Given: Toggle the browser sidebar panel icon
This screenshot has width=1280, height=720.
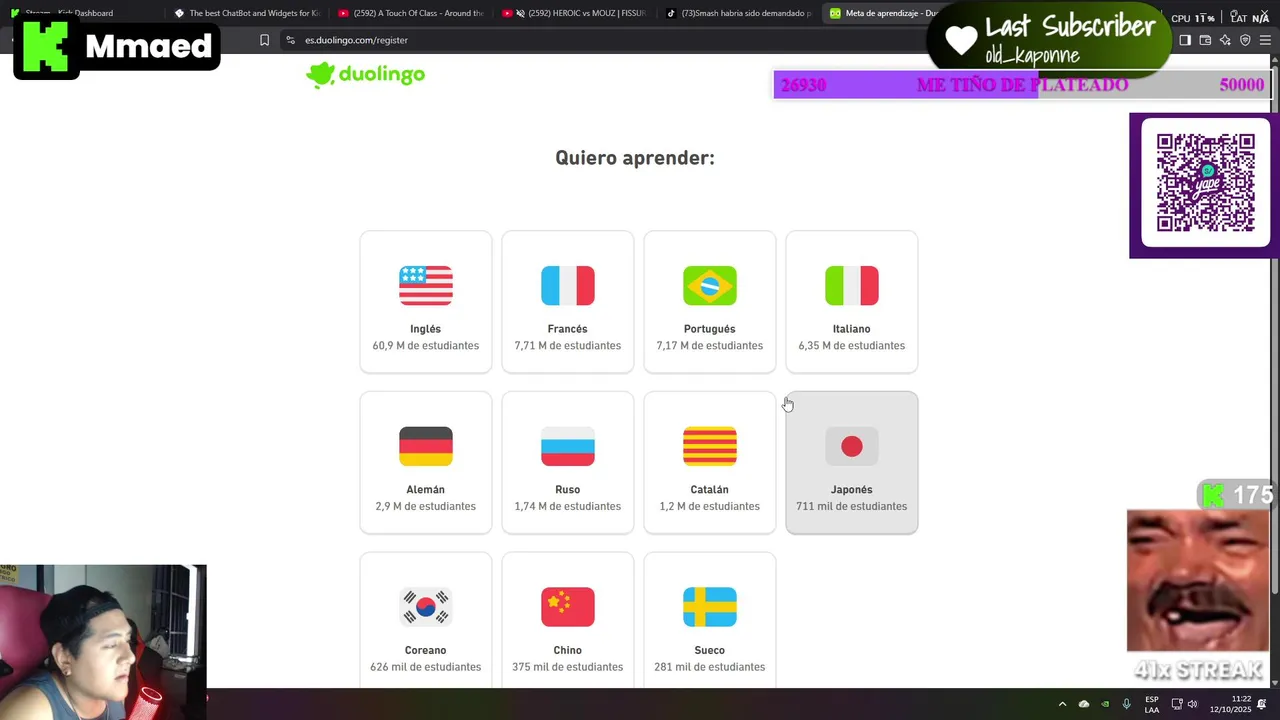Looking at the screenshot, I should [x=1185, y=40].
